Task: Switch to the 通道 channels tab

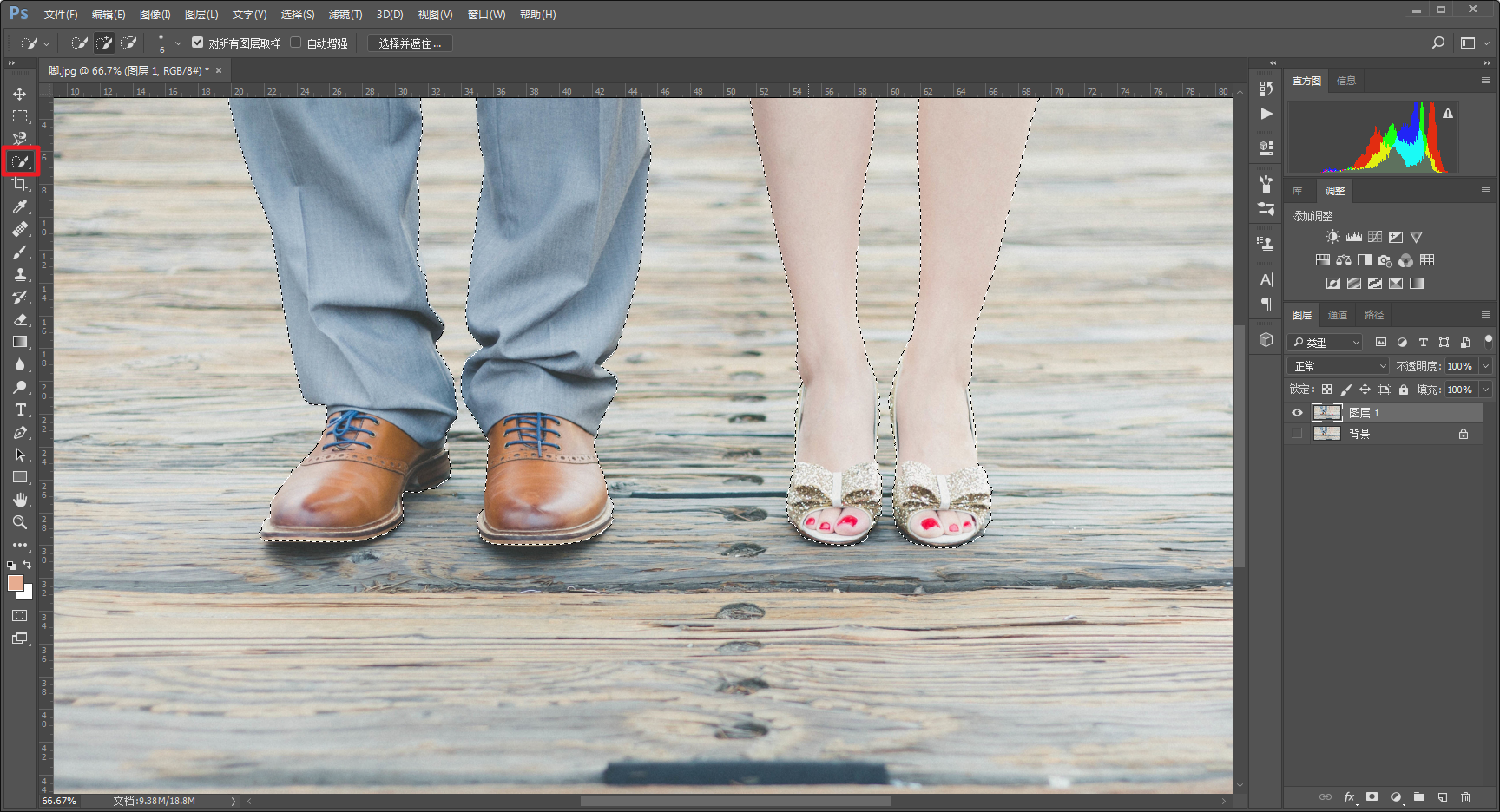Action: point(1337,315)
